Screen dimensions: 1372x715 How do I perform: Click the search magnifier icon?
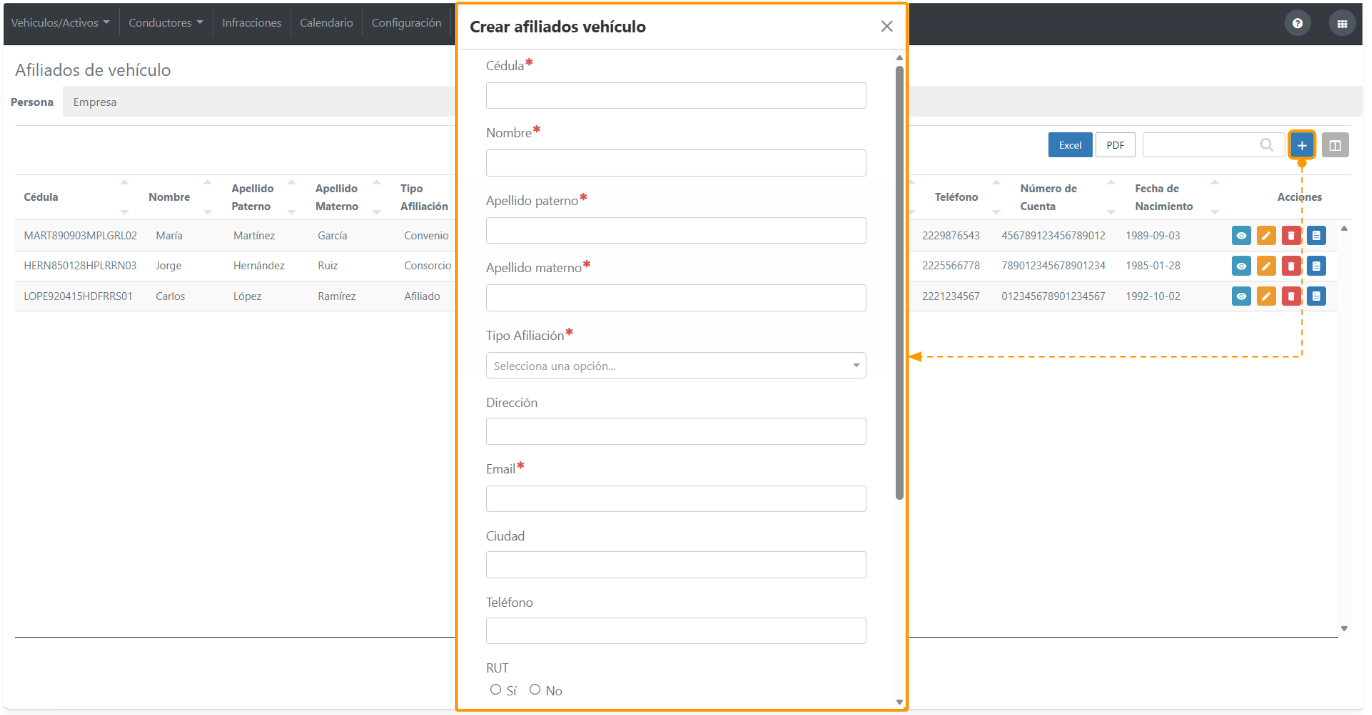pyautogui.click(x=1267, y=145)
